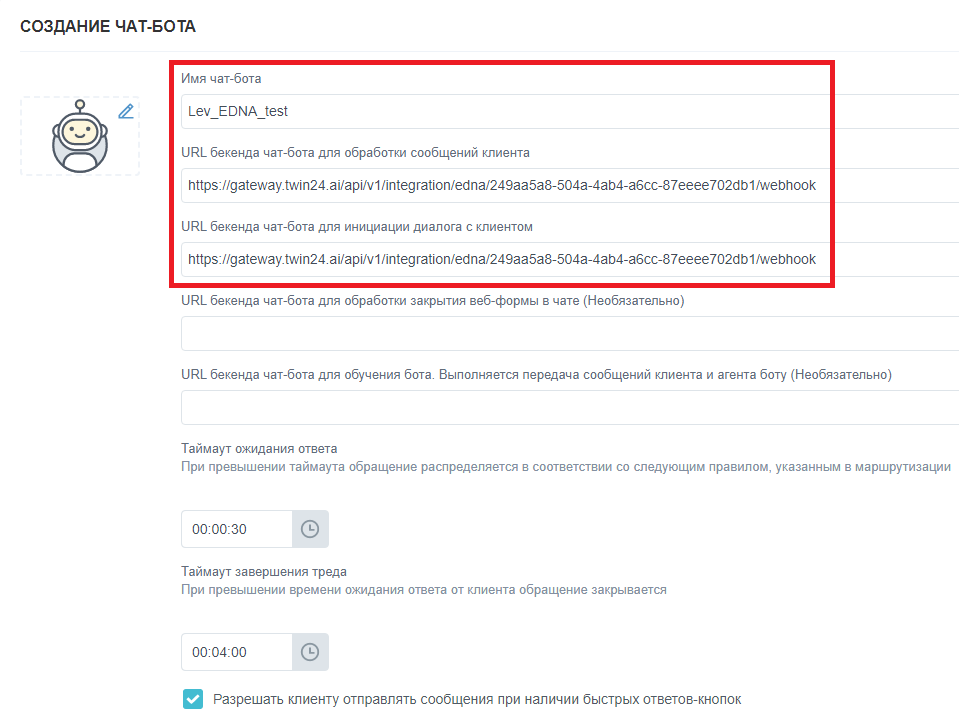Click the label 'URL бекенда для обработки сообщений клиента'

[x=355, y=153]
